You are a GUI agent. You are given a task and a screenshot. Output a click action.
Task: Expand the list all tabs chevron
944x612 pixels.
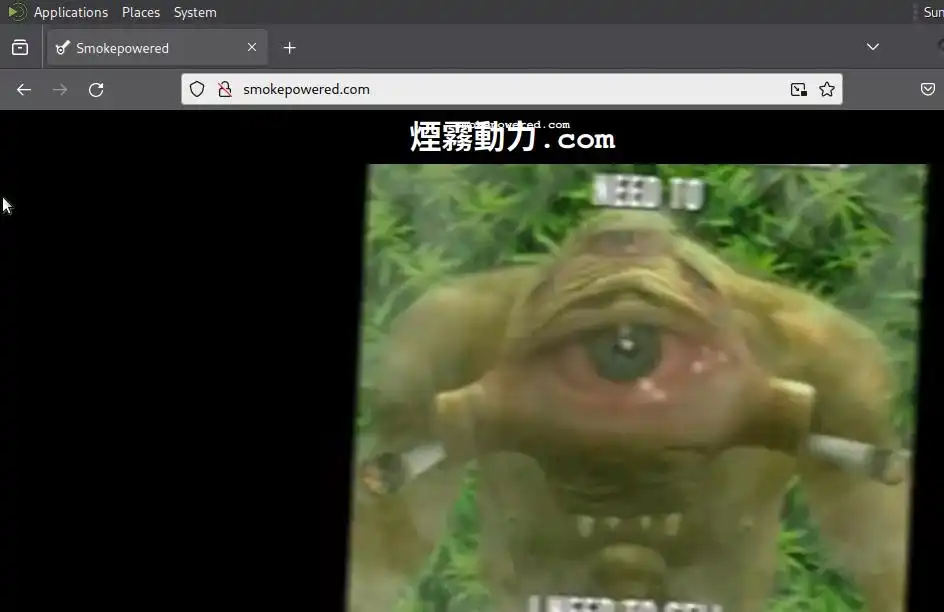point(872,47)
